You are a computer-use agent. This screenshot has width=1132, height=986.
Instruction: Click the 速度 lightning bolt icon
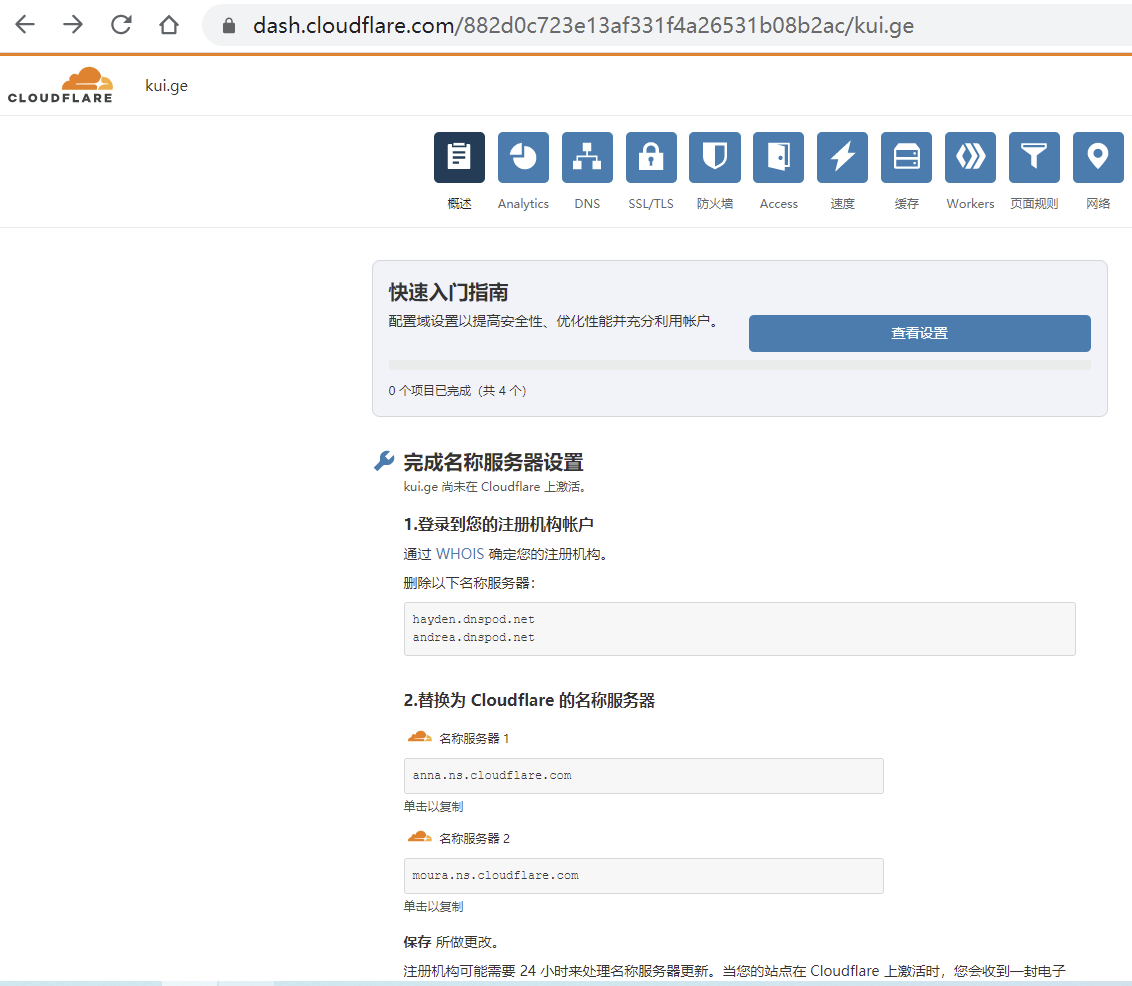842,157
